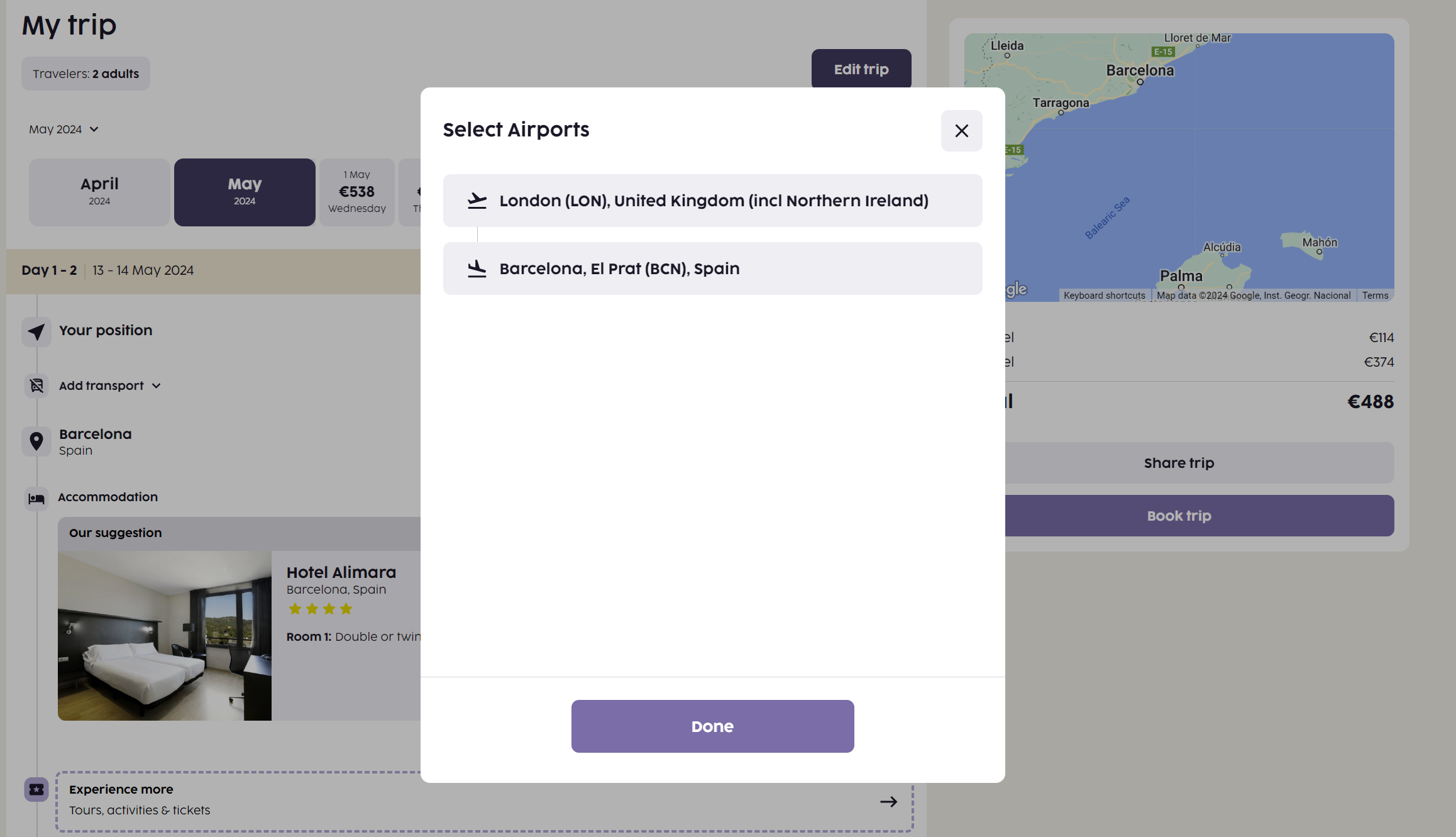Click the arrow in Experience more box
Screen dimensions: 1456x837
(x=888, y=802)
